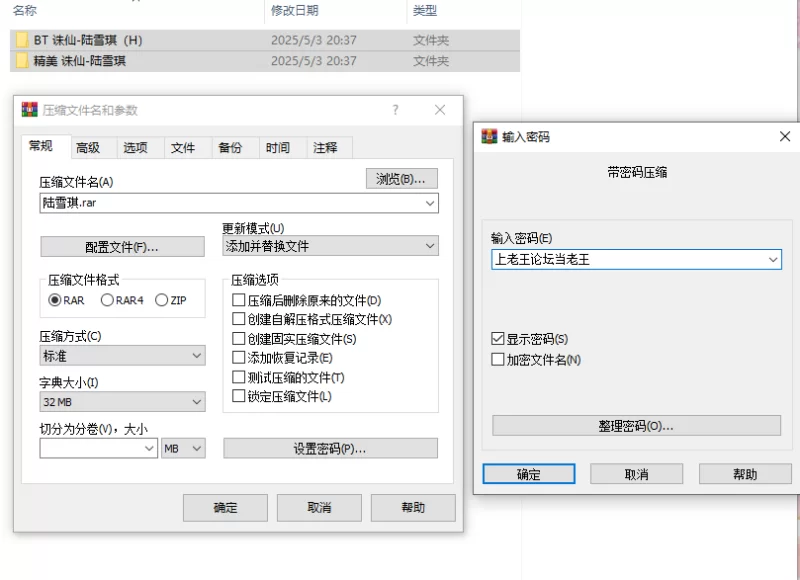Sort by the 名称 column header
The image size is (800, 580).
tap(24, 10)
